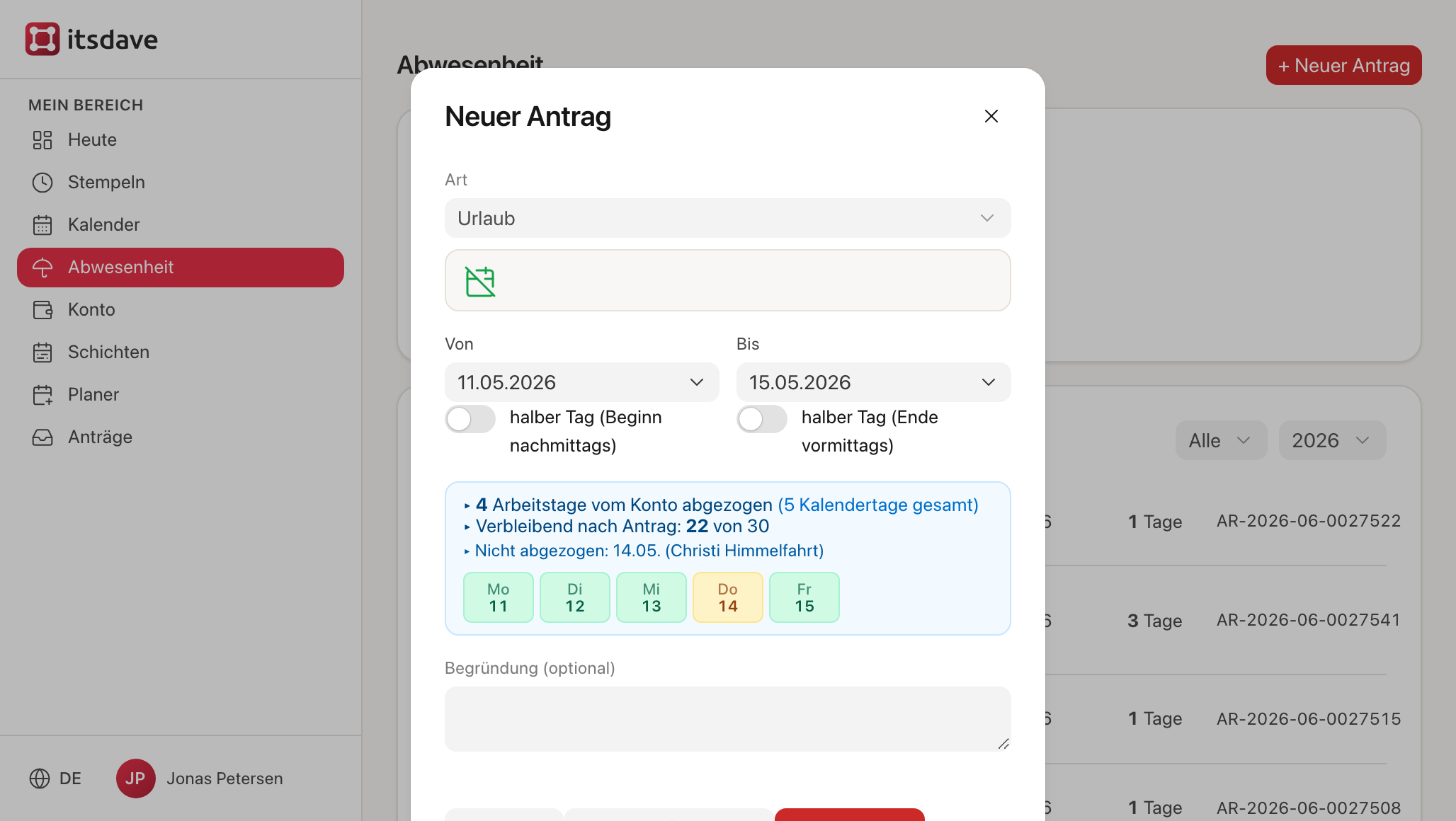
Task: Focus the Begründung (optional) text field
Action: click(727, 719)
